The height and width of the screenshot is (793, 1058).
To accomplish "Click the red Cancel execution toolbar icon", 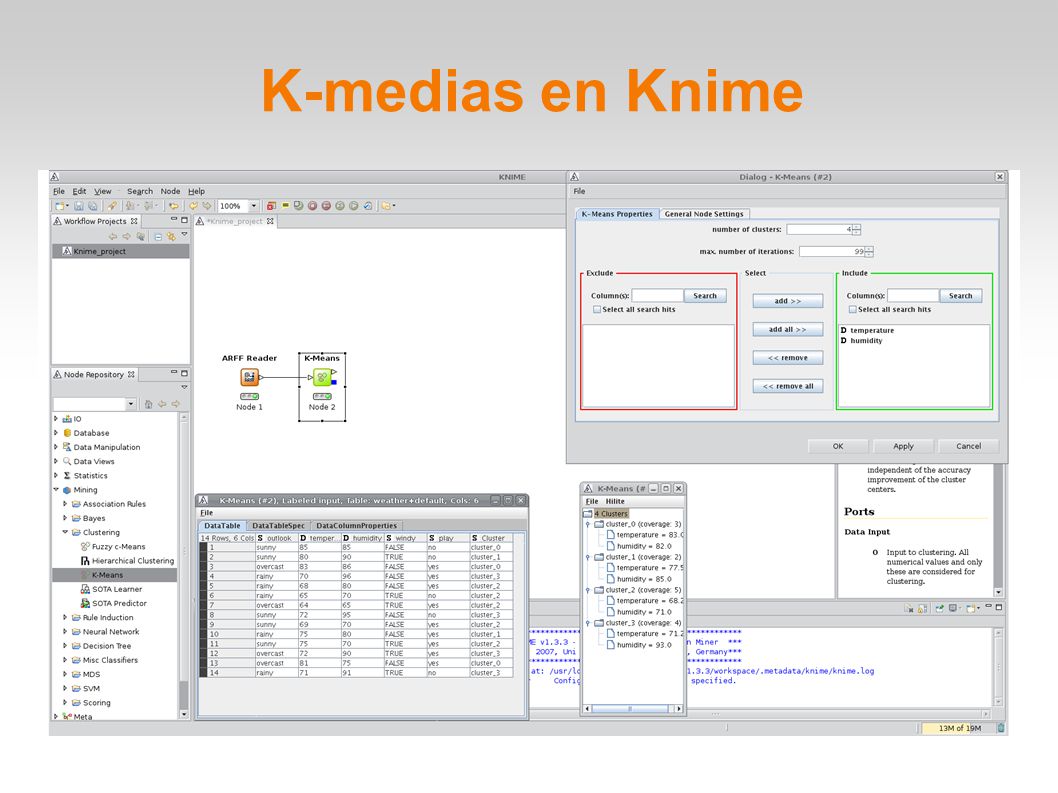I will pyautogui.click(x=312, y=206).
